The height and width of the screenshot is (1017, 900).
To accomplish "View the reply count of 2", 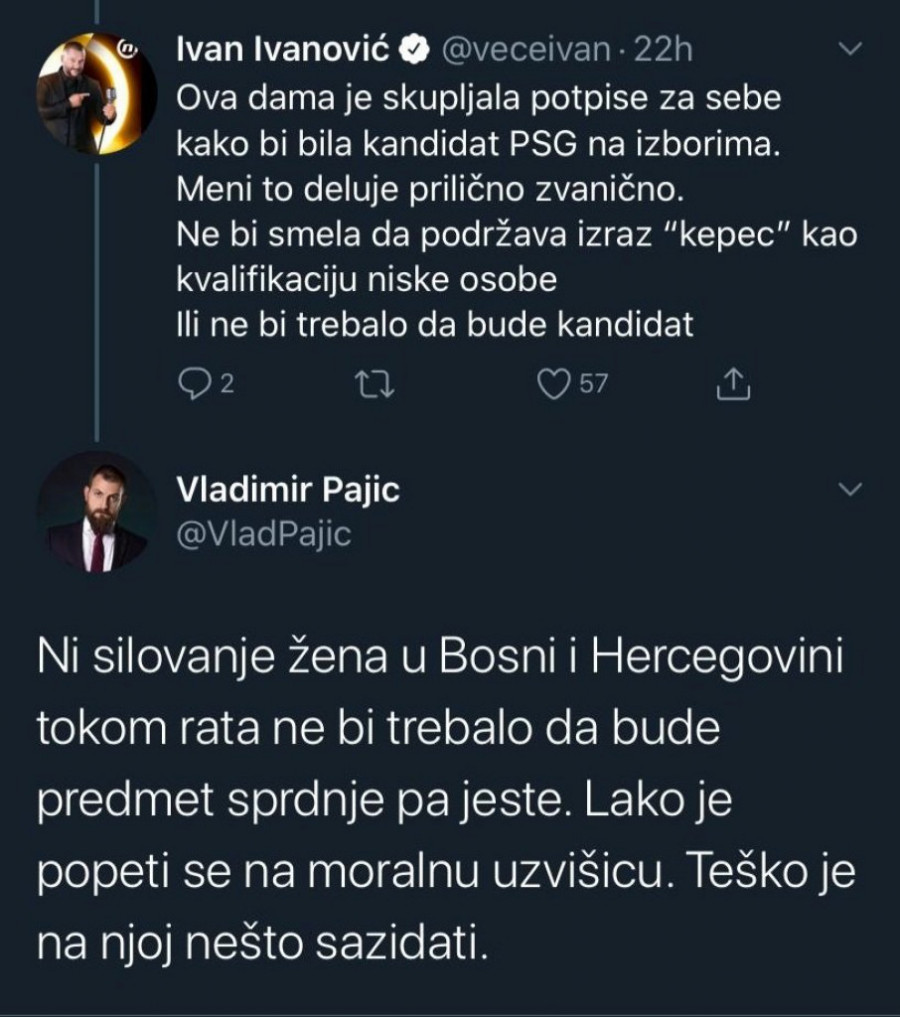I will (226, 385).
